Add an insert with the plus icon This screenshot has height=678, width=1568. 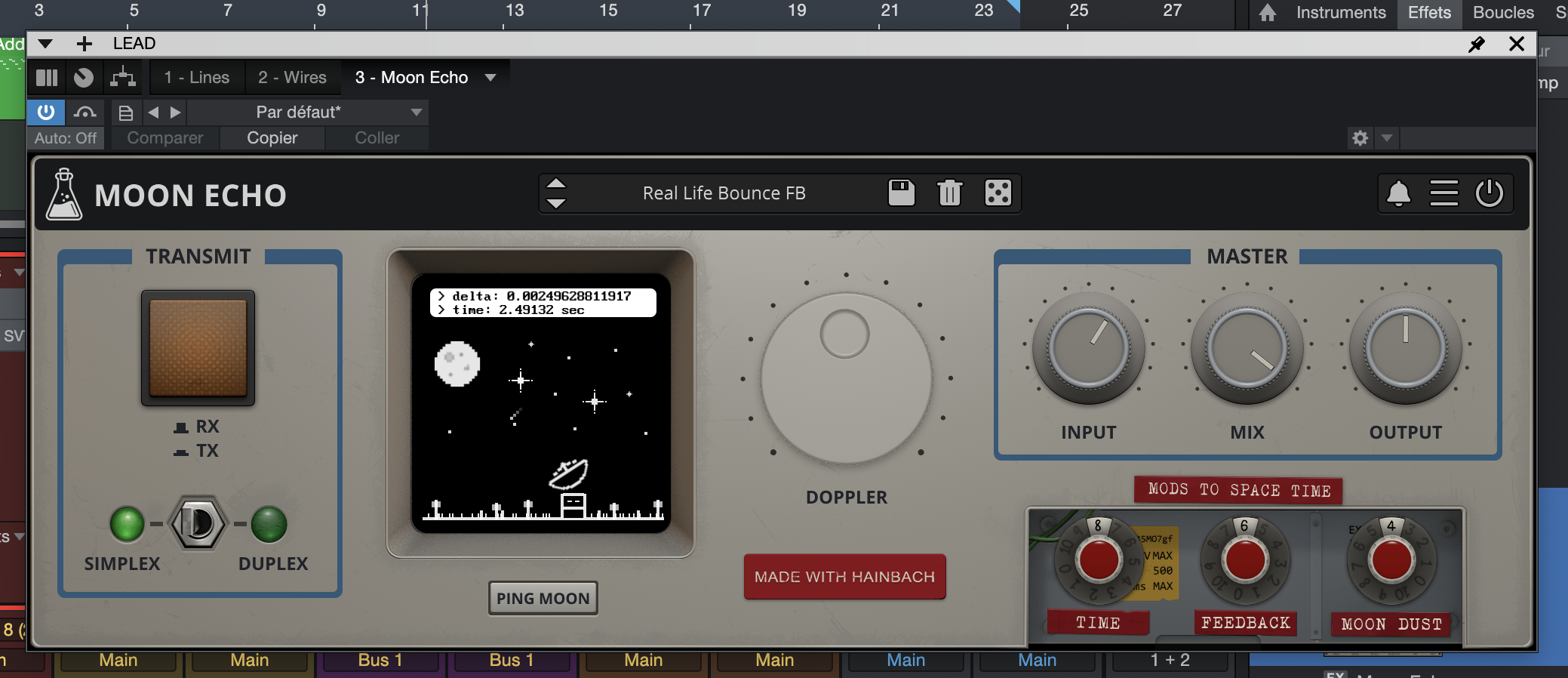85,44
